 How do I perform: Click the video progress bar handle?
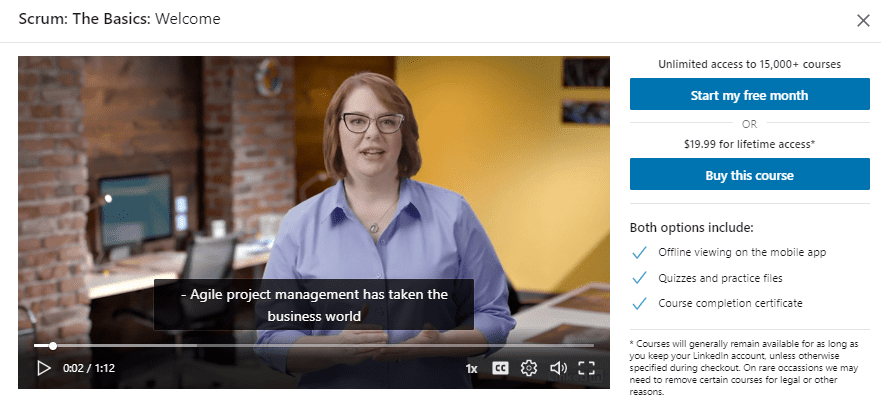(53, 346)
